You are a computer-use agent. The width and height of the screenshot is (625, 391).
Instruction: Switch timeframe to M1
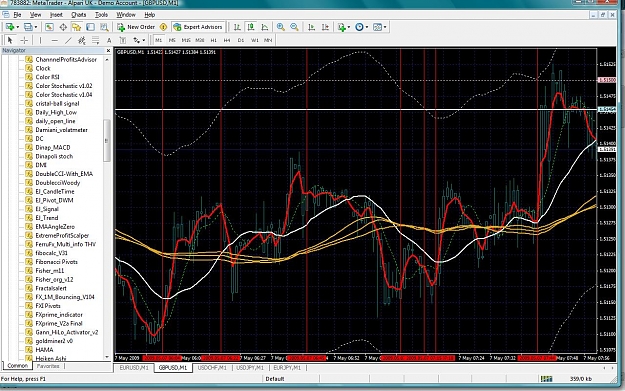coord(159,40)
